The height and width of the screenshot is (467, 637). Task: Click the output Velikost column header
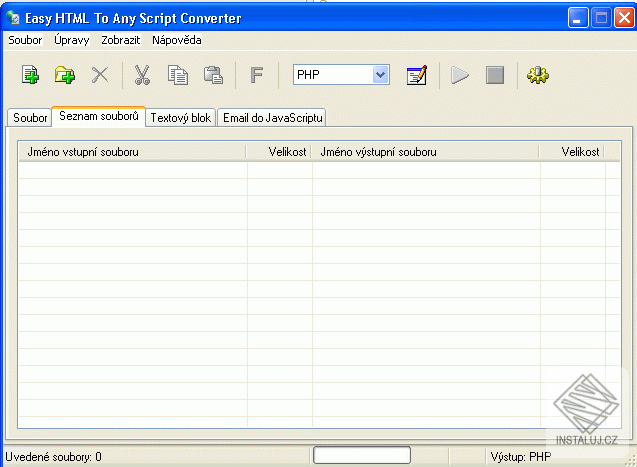click(572, 152)
